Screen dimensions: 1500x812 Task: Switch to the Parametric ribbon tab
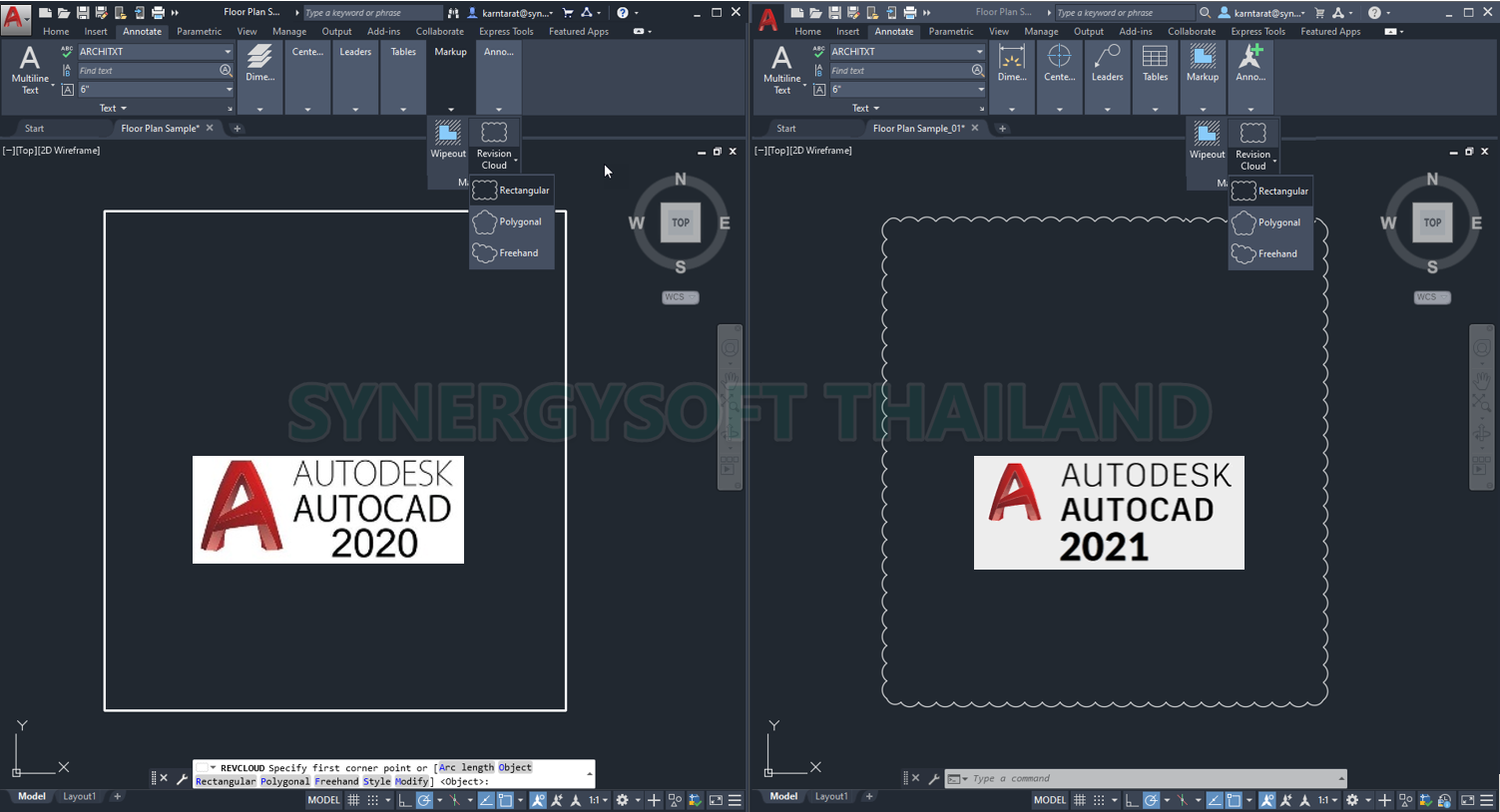tap(199, 31)
